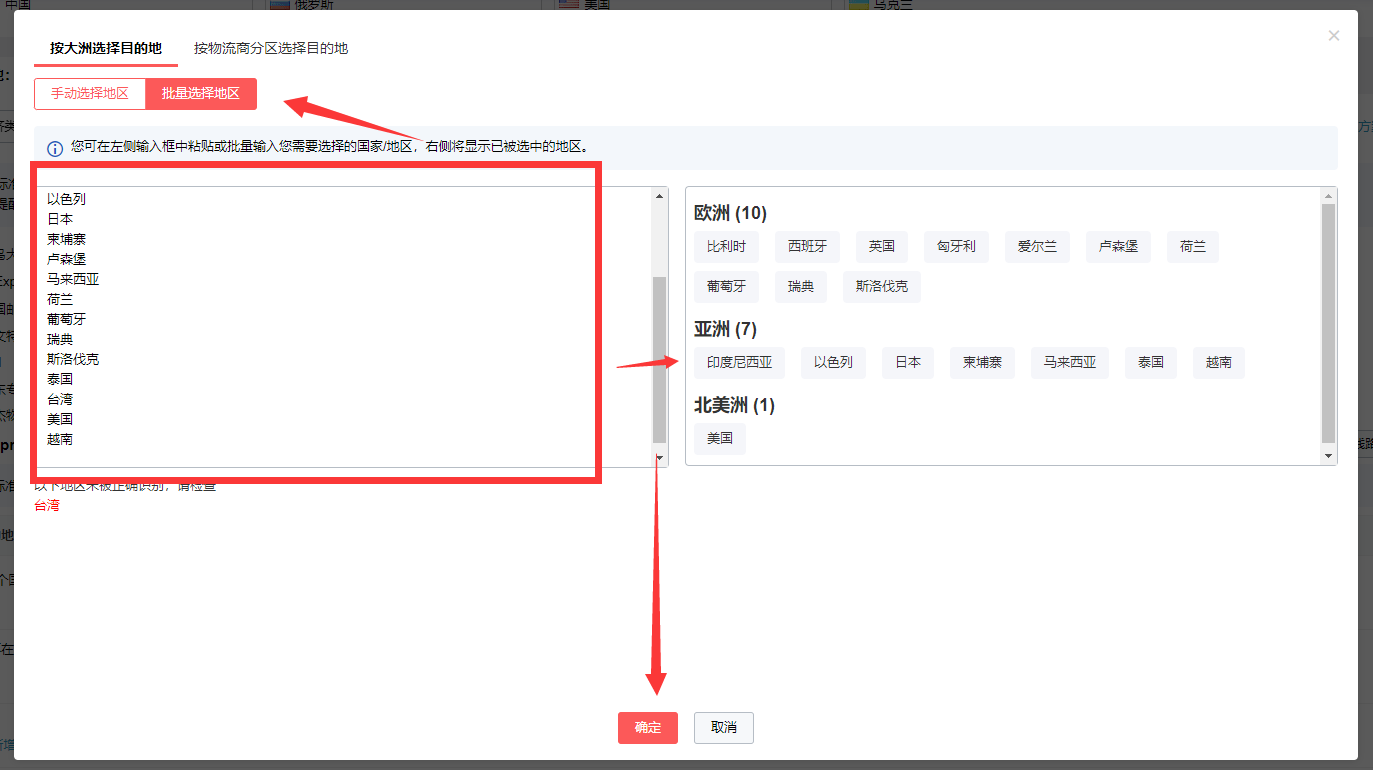Click the up arrow of left textarea scrollbar

(659, 196)
